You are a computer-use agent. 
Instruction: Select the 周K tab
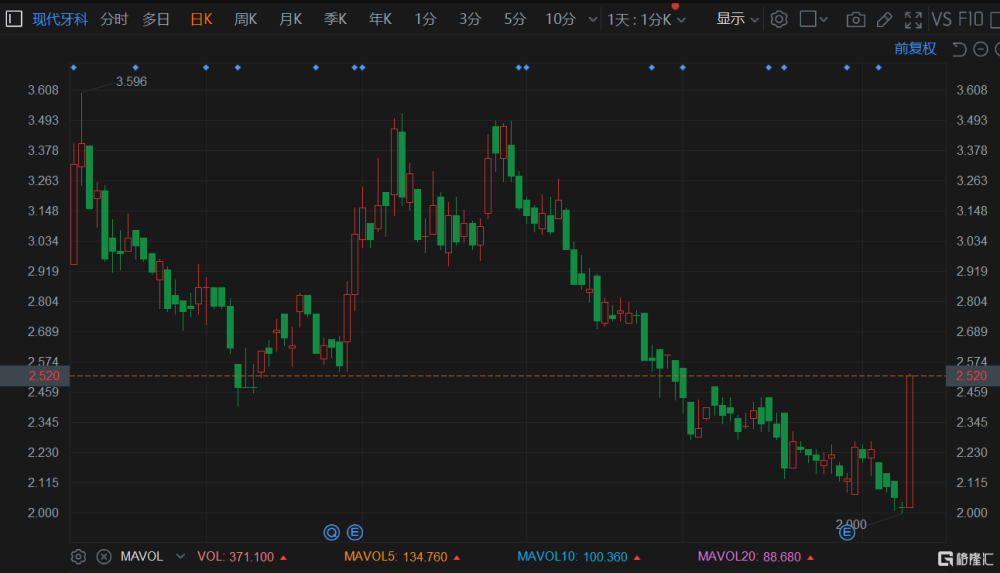pos(246,19)
